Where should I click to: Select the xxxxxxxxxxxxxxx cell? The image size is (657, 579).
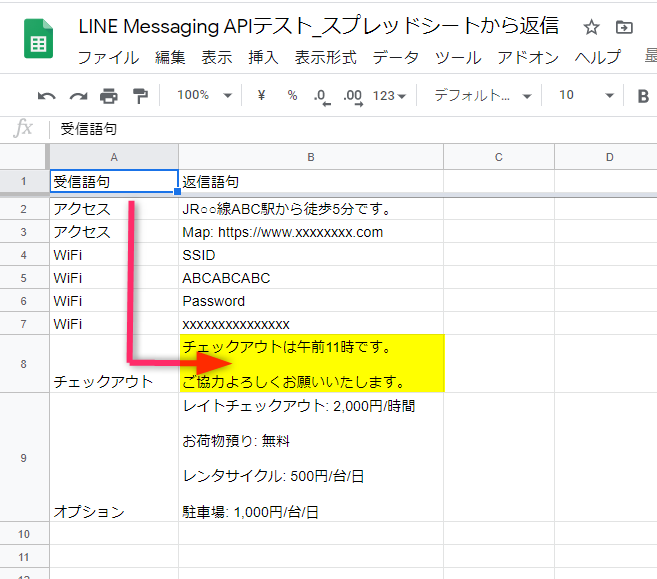(310, 324)
